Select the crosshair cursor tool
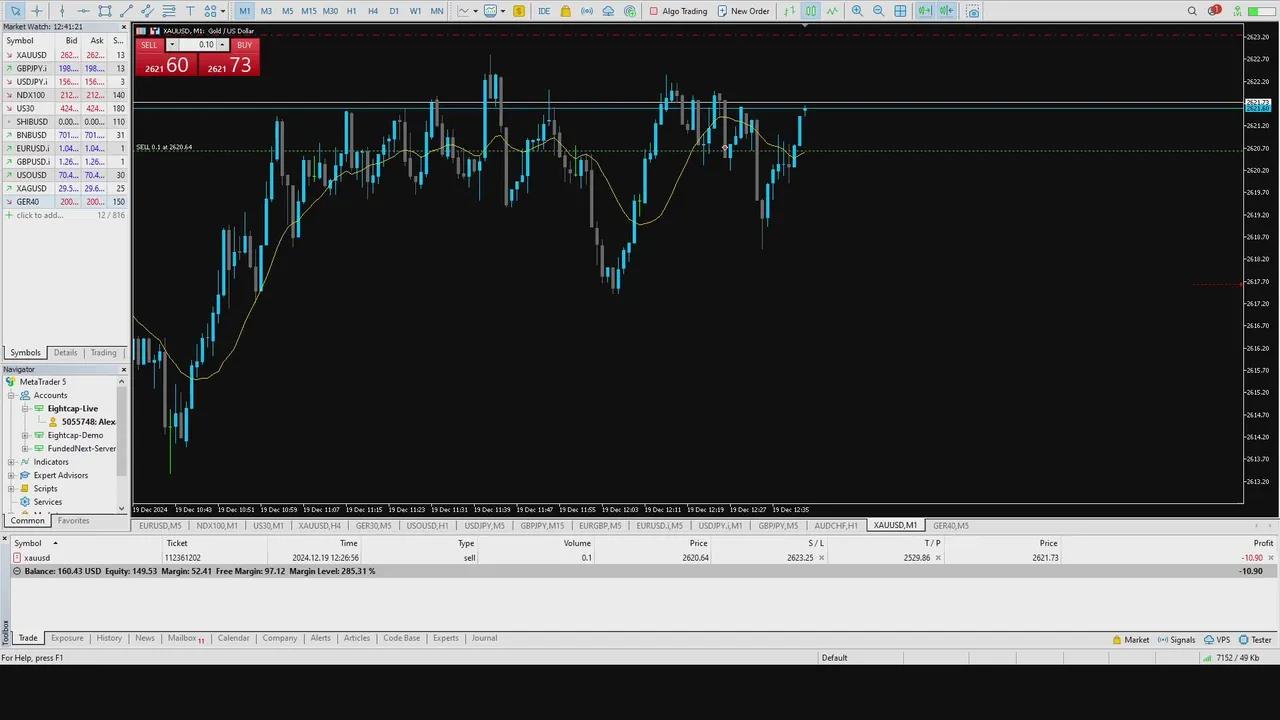Screen dimensions: 1280x720 tap(37, 11)
